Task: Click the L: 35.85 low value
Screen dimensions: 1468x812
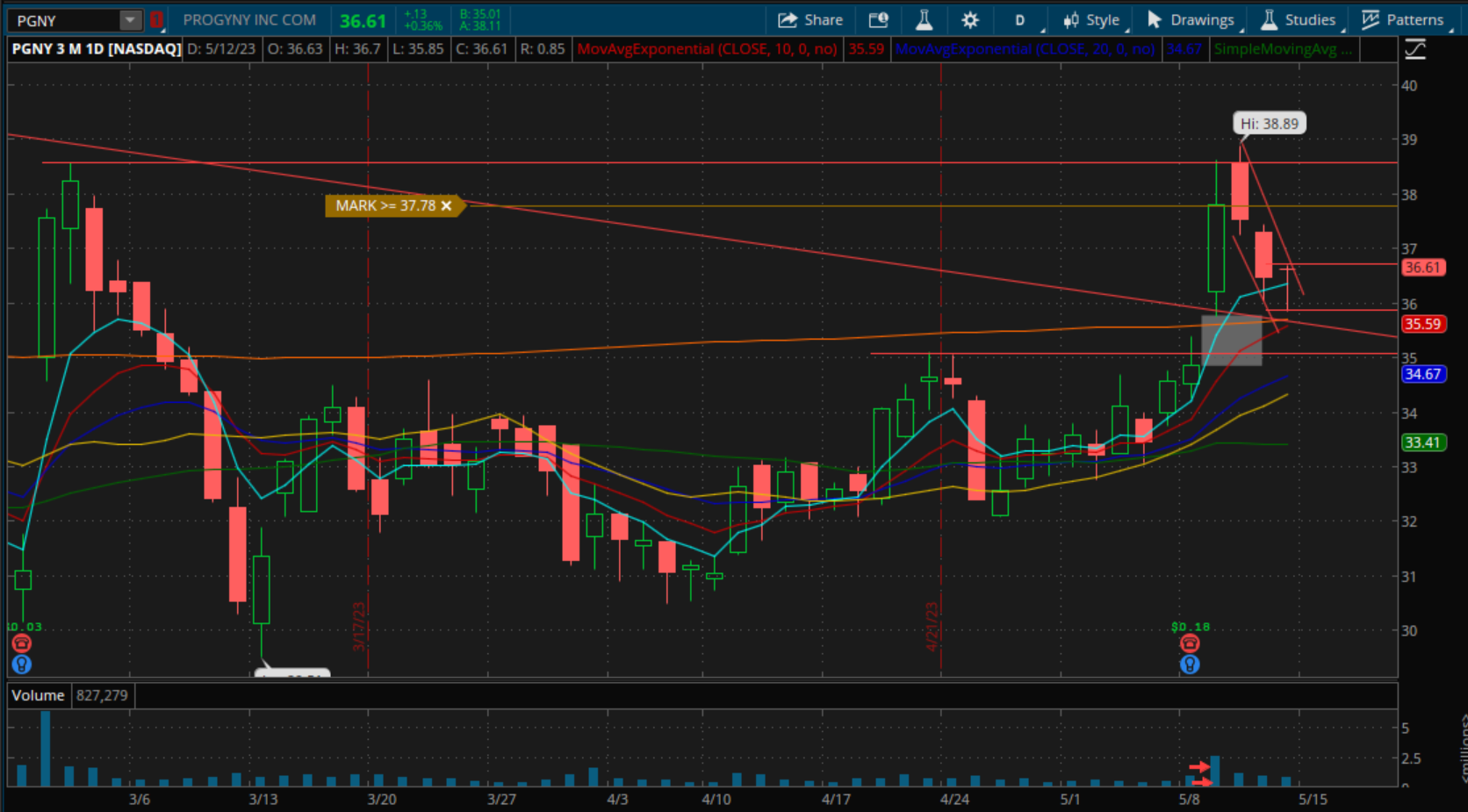Action: [x=418, y=49]
